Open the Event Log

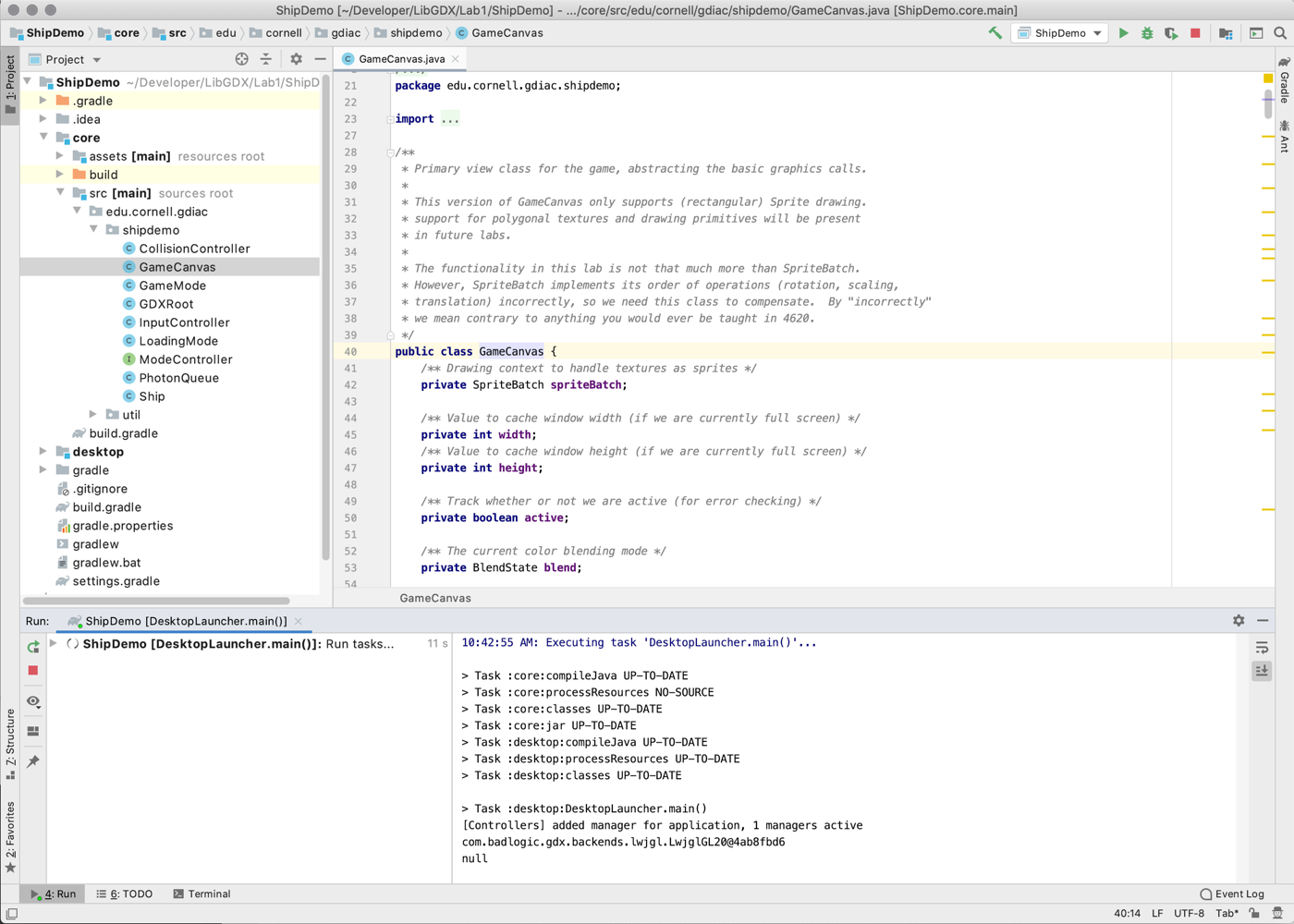1231,894
